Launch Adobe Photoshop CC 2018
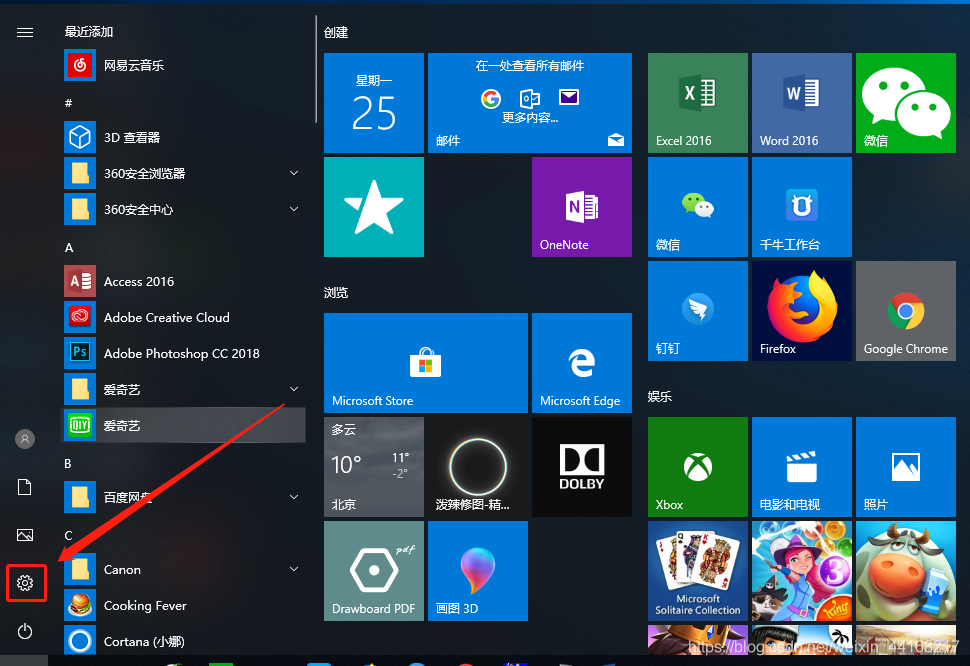 [x=185, y=353]
